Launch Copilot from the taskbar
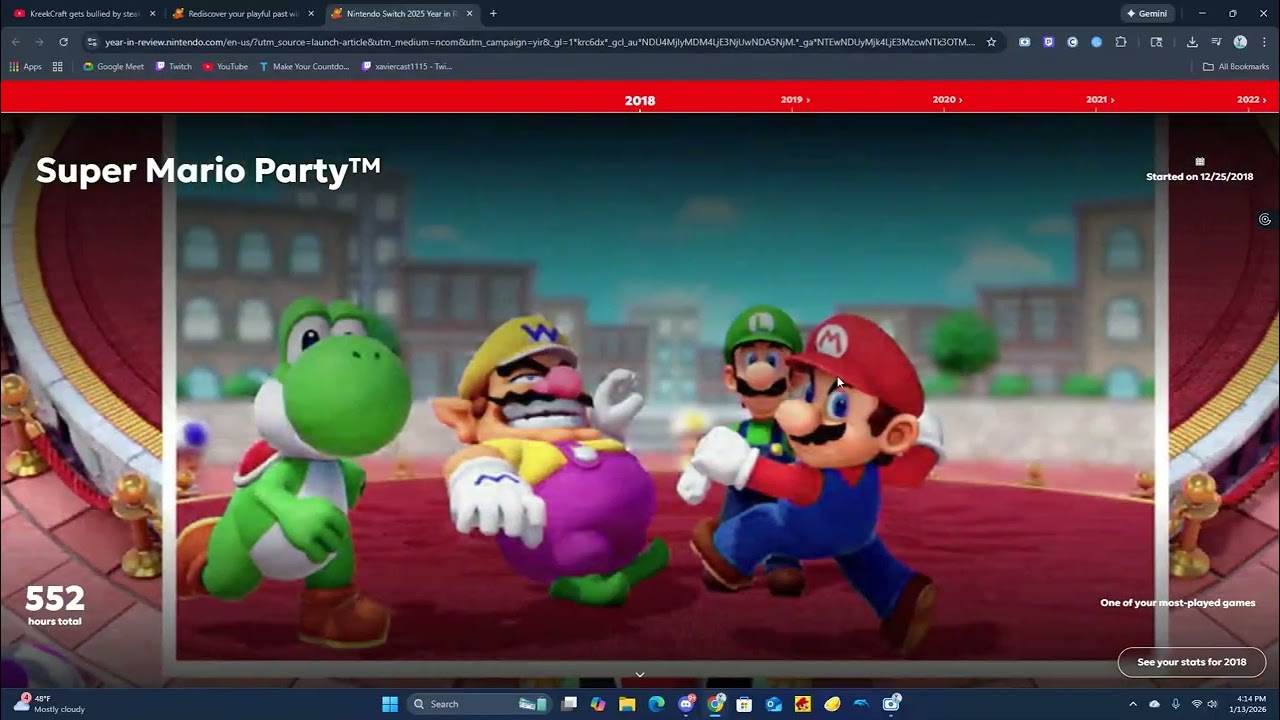 point(598,704)
